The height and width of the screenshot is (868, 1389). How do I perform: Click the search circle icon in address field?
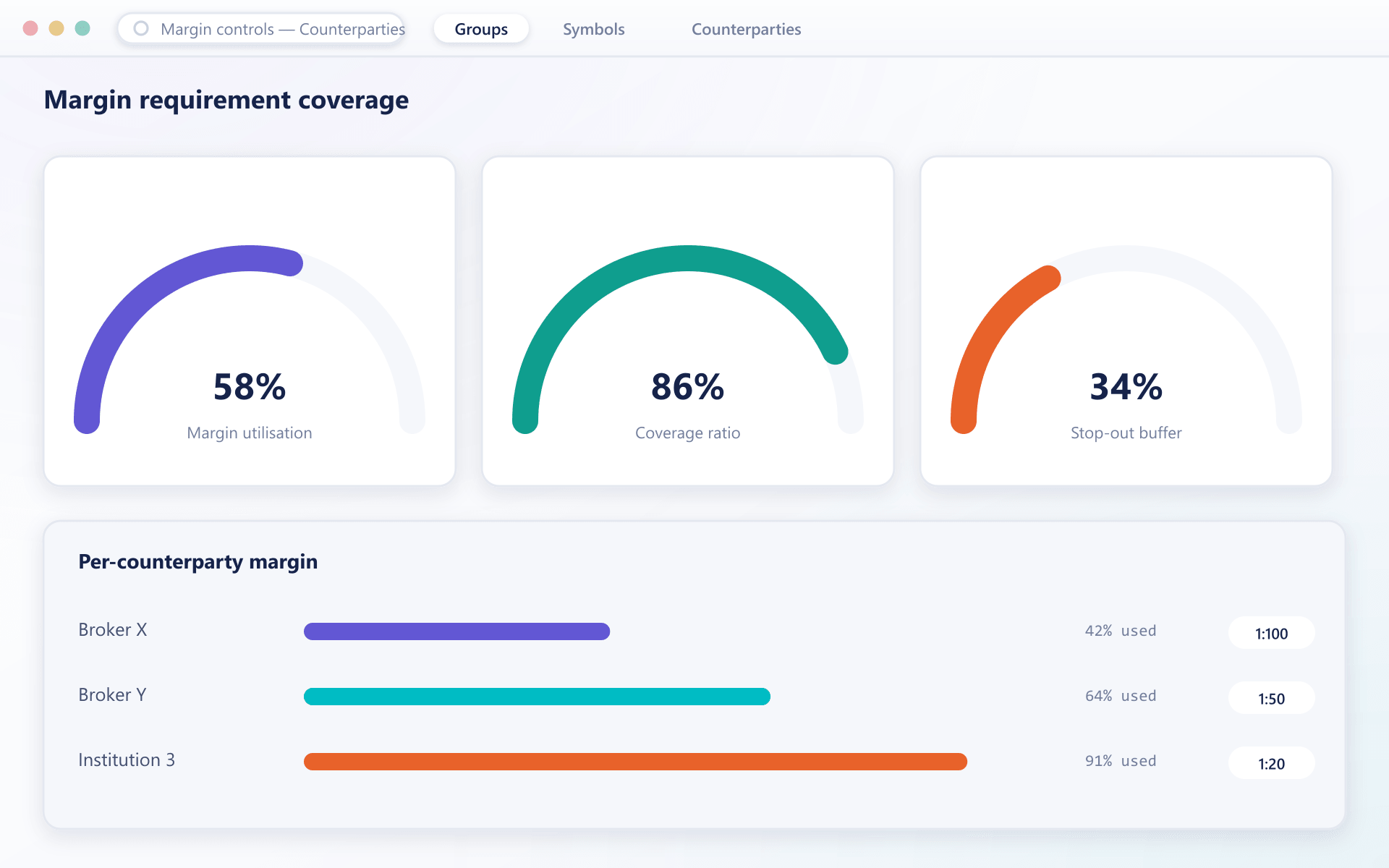point(141,28)
